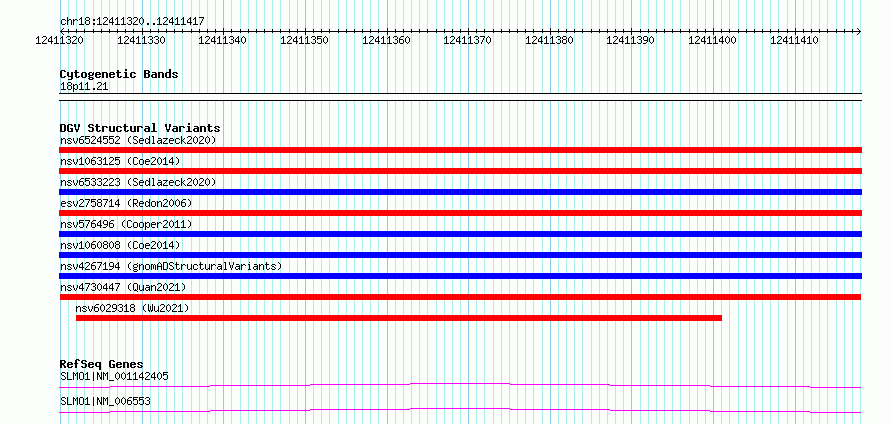Open variant nsv6524552 (Sedlazeck2020) label
The image size is (890, 424).
click(138, 140)
